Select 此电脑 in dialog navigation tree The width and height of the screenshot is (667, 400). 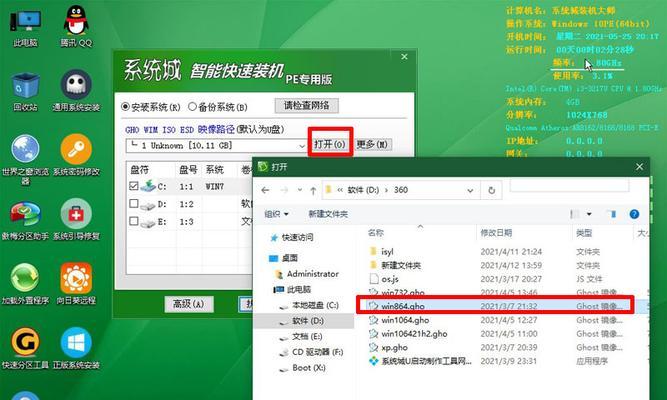click(299, 289)
